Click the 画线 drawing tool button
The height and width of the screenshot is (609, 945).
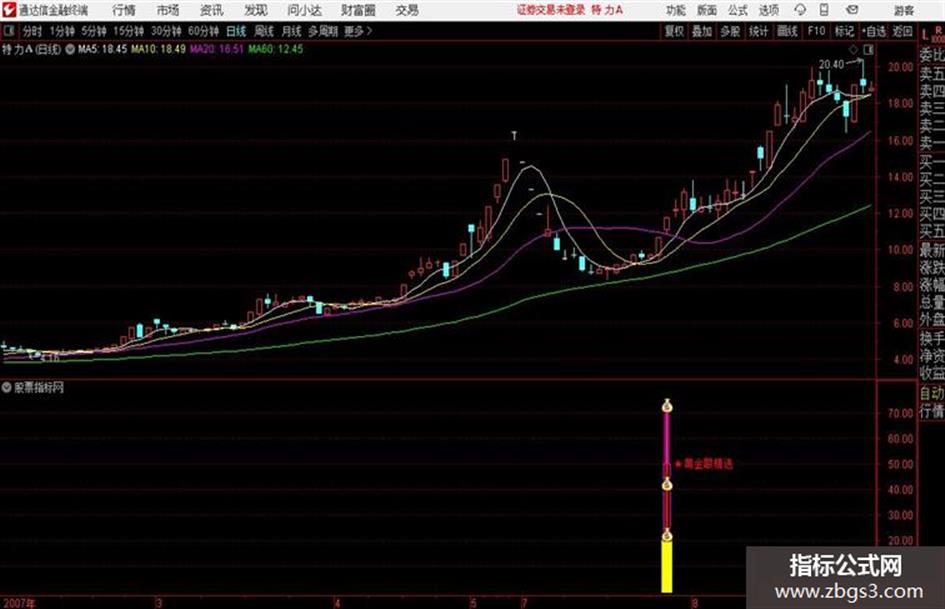tap(787, 31)
